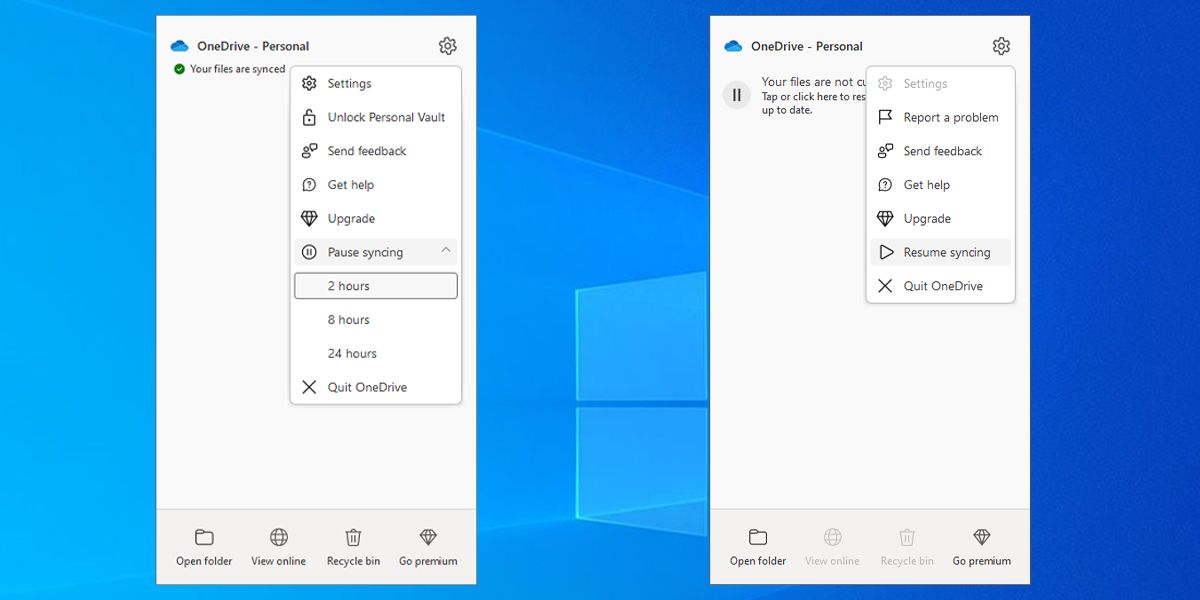Image resolution: width=1200 pixels, height=600 pixels.
Task: Open the gear menu in left OneDrive panel
Action: [447, 46]
